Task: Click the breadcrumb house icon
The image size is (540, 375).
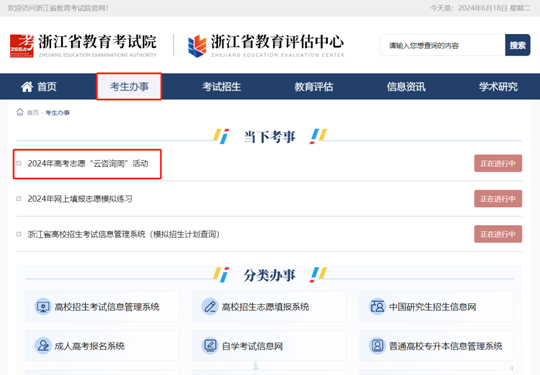Action: [20, 112]
